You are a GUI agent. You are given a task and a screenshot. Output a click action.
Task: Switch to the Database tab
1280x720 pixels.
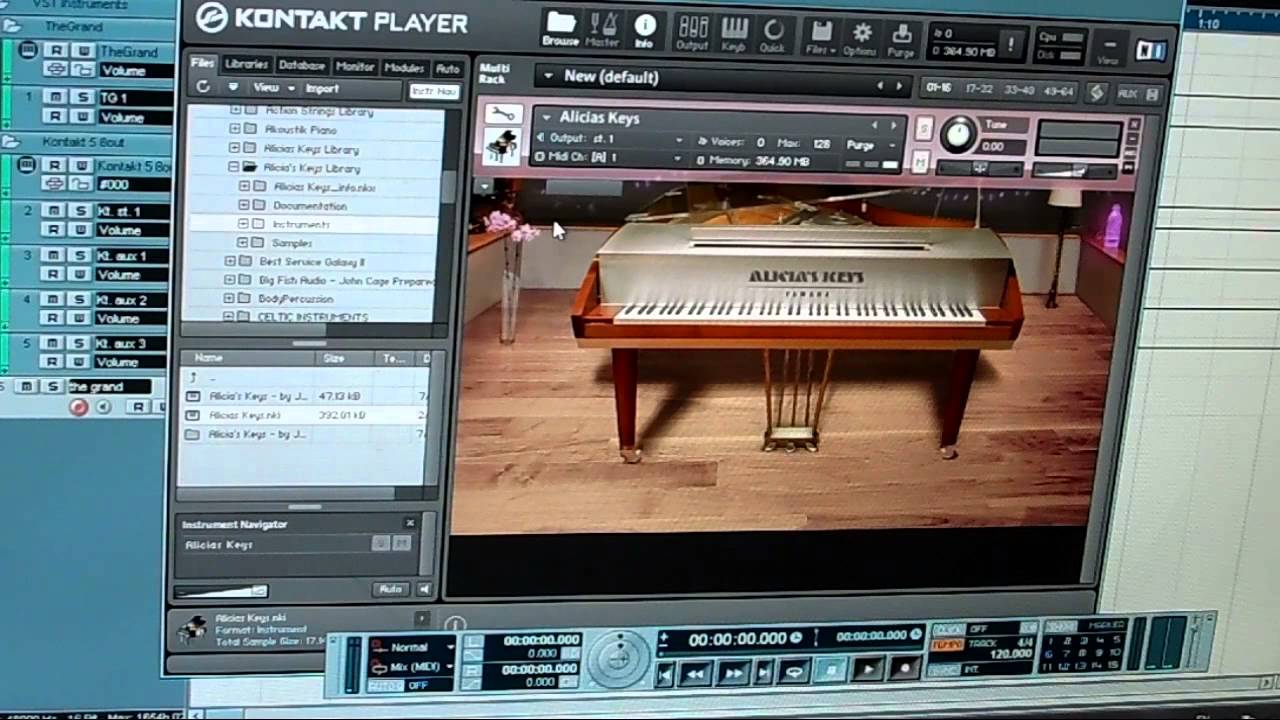(x=302, y=65)
